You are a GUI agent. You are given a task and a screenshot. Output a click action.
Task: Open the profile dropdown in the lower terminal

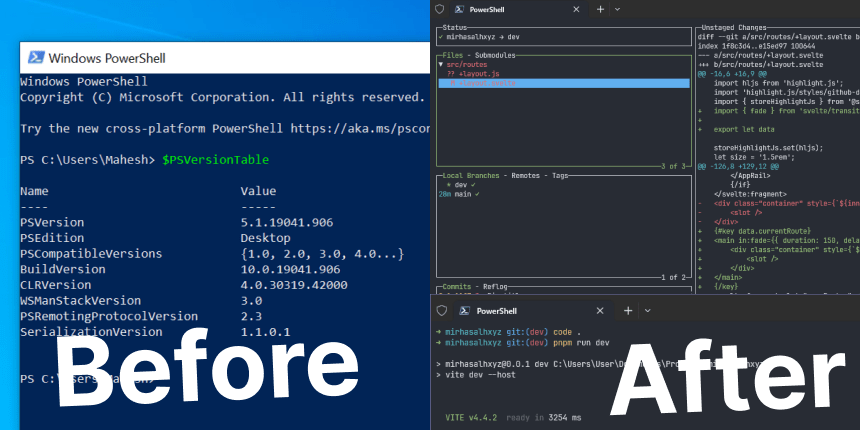(648, 310)
